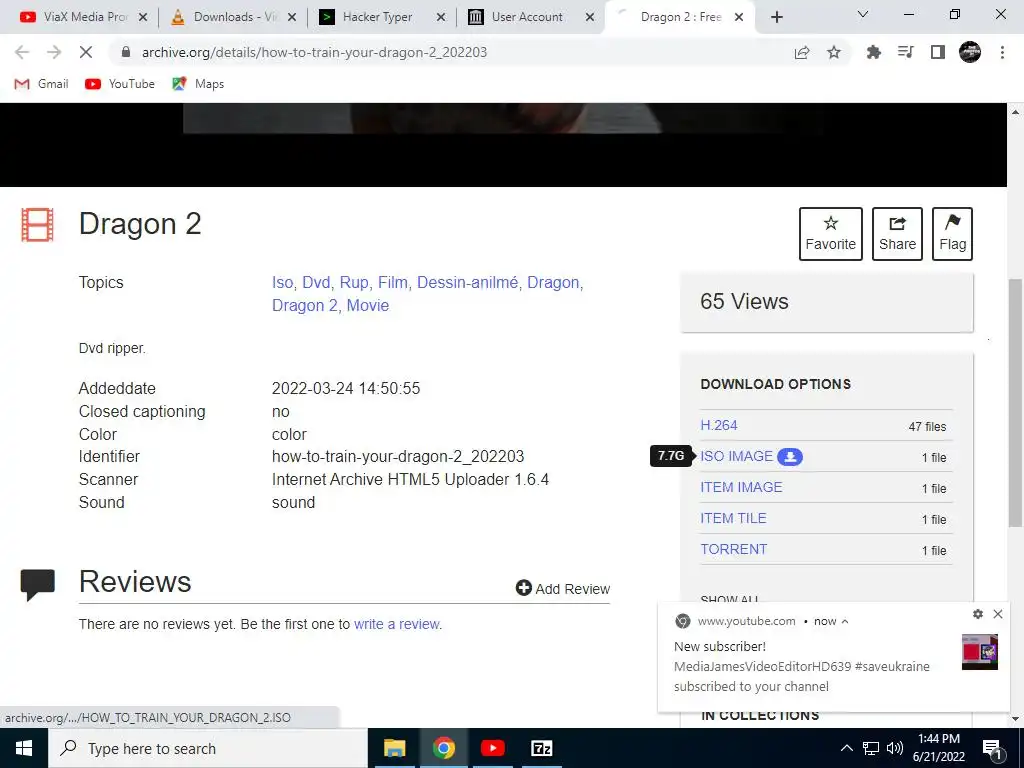Open notification settings gear icon
1024x768 pixels.
pos(978,614)
